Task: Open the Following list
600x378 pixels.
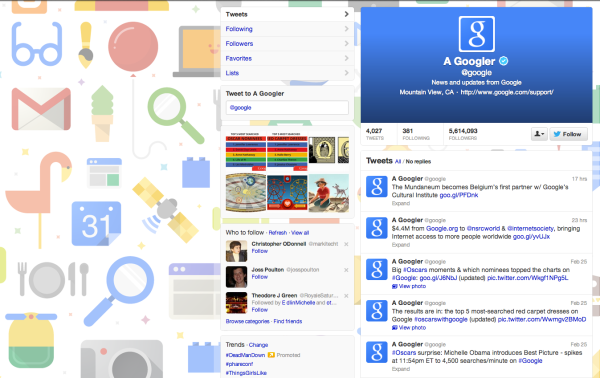Action: click(x=287, y=29)
